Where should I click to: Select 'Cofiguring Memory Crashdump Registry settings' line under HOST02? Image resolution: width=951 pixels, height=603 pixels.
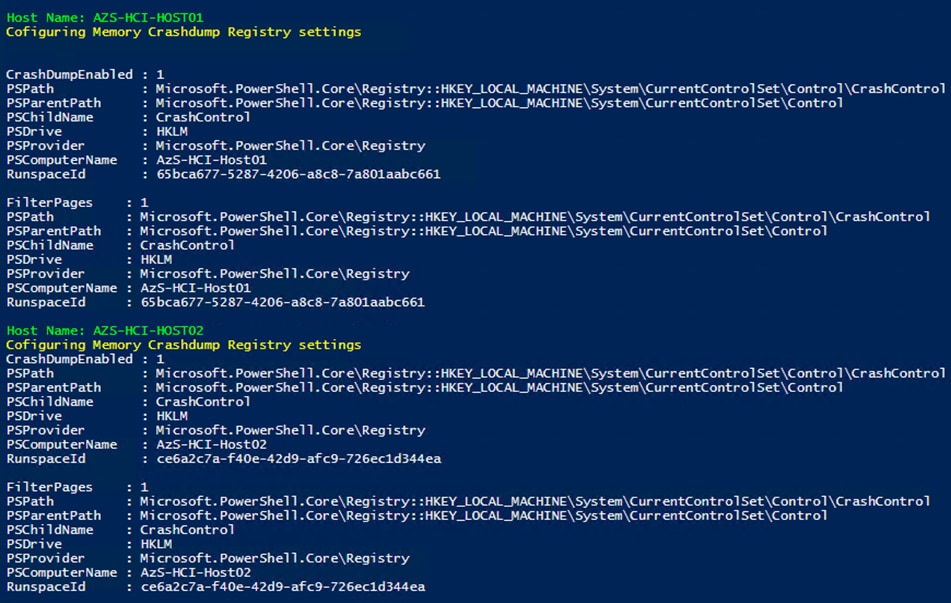click(184, 345)
